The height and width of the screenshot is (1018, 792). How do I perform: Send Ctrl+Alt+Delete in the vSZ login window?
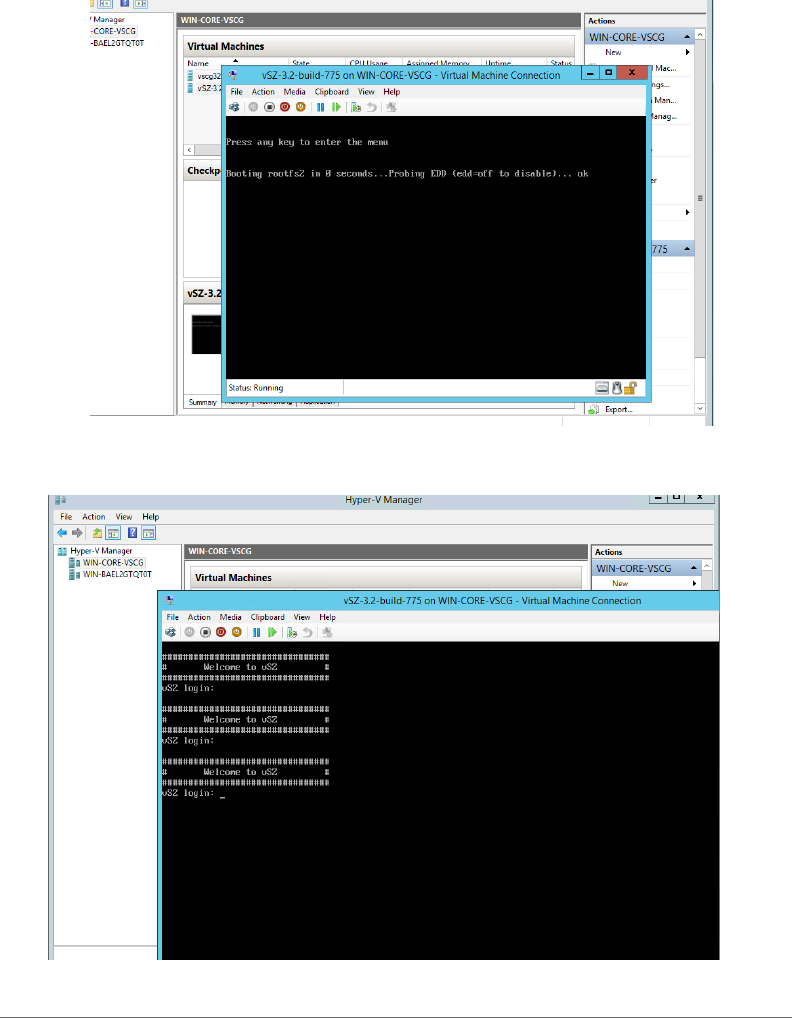170,632
